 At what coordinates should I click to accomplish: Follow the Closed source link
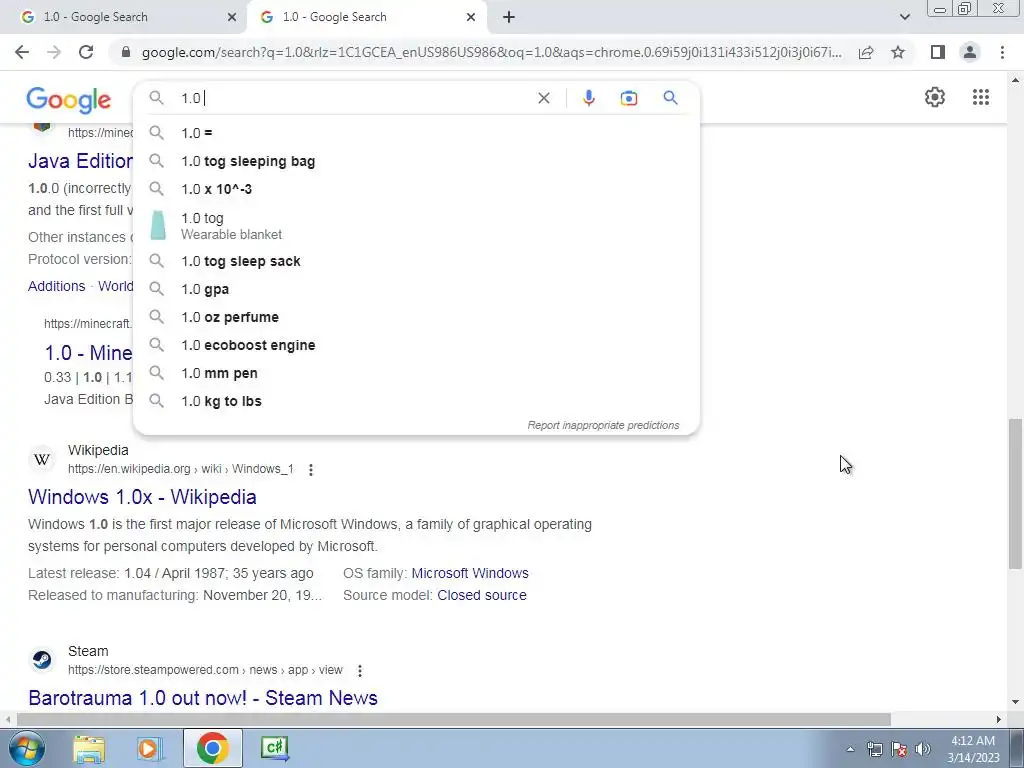[x=482, y=596]
